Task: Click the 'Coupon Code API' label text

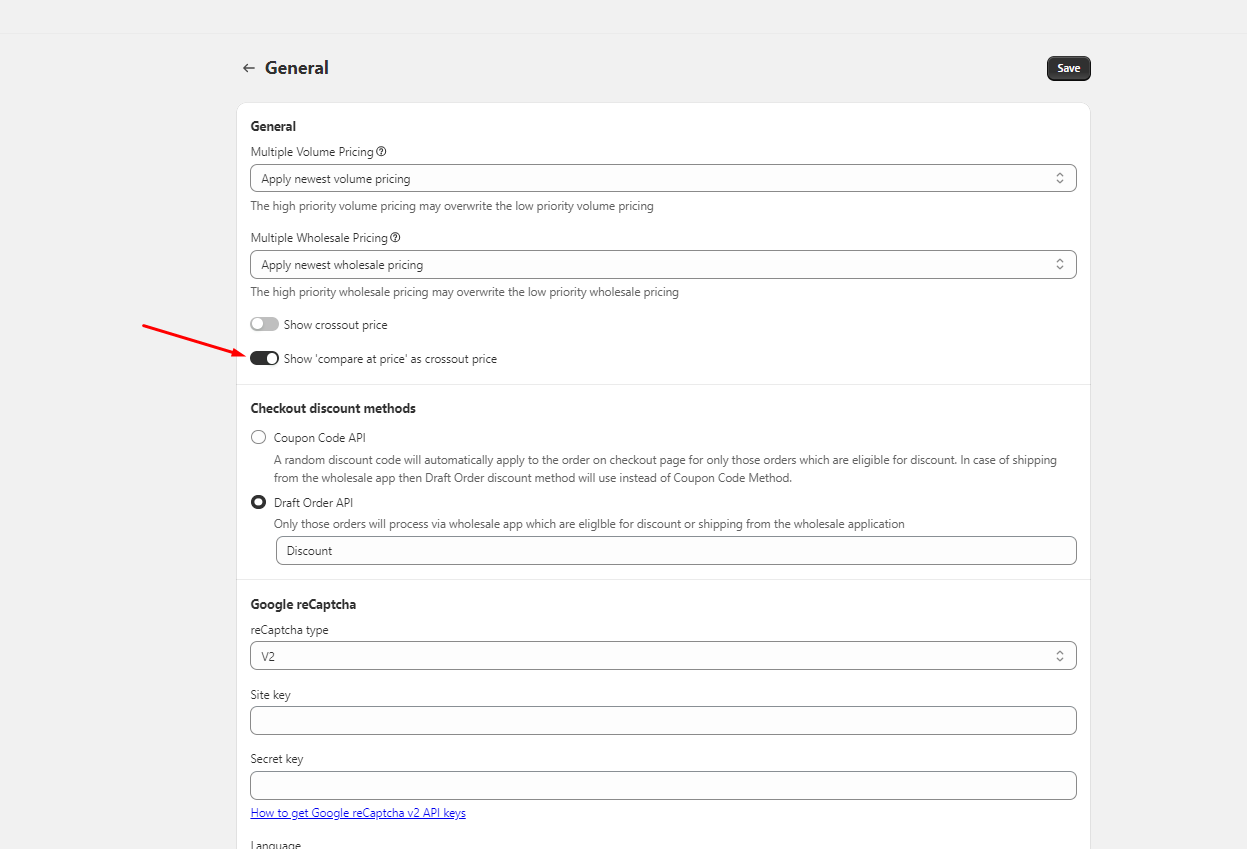Action: 320,437
